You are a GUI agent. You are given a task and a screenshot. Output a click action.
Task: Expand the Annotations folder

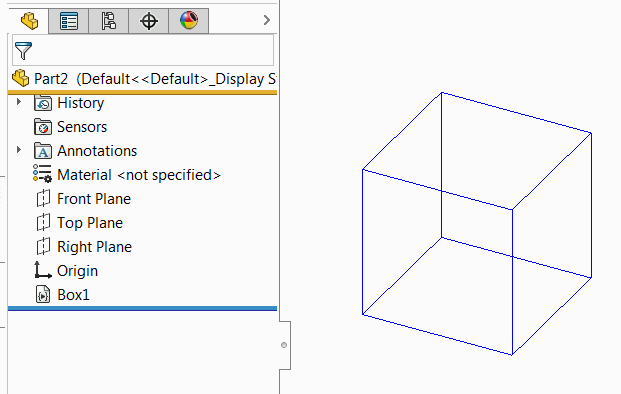pos(19,150)
